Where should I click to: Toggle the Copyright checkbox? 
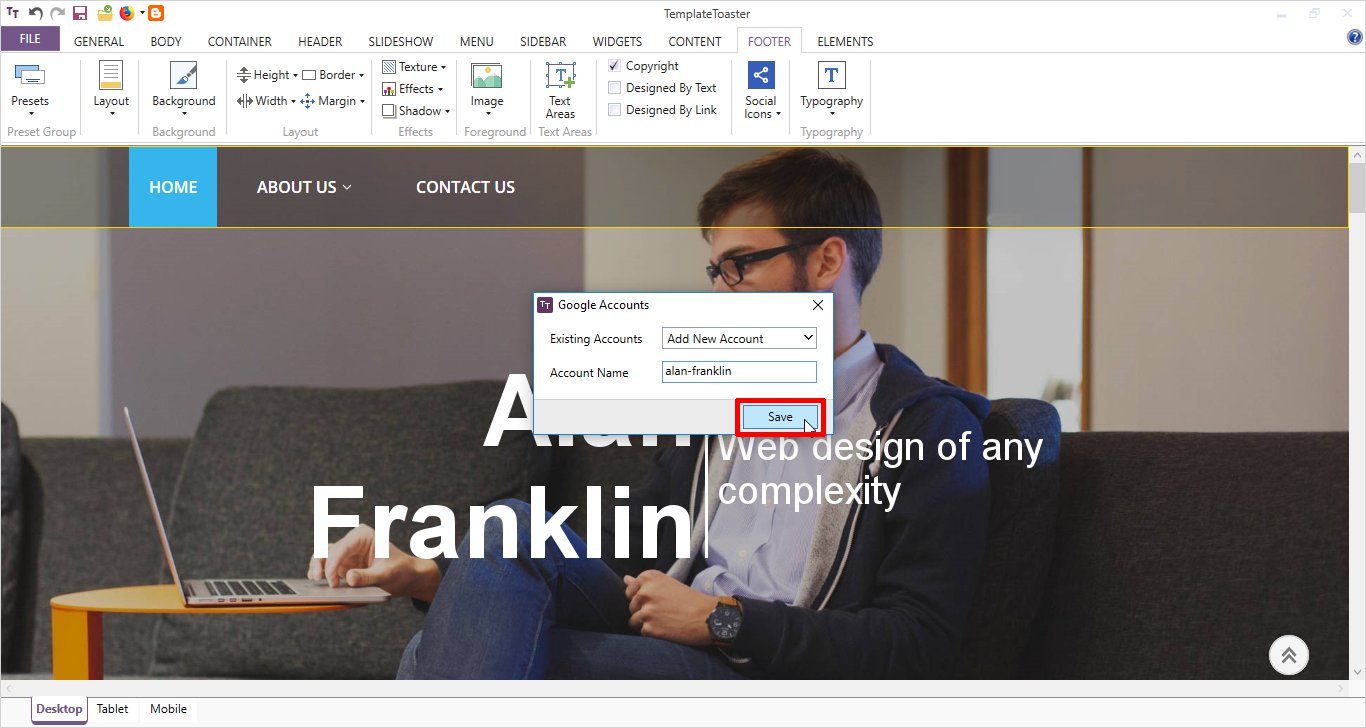(615, 66)
